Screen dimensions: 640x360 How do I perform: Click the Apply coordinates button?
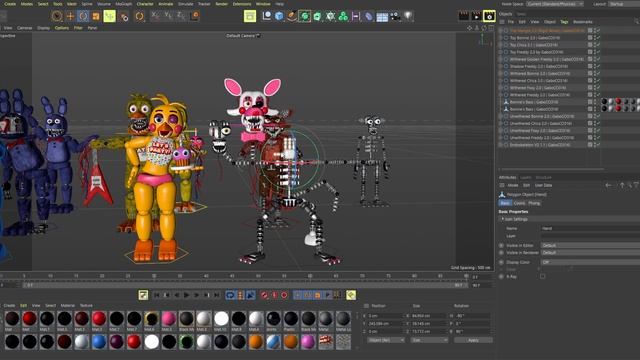coord(473,340)
